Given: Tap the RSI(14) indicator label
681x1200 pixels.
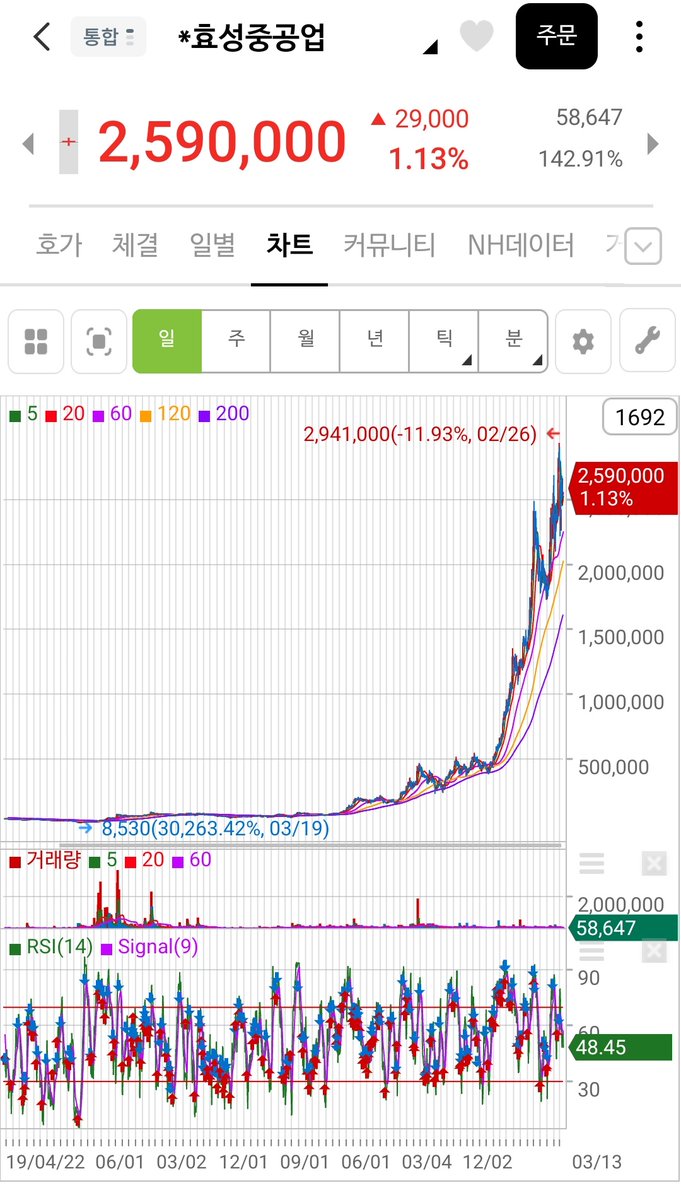Looking at the screenshot, I should click(x=51, y=947).
